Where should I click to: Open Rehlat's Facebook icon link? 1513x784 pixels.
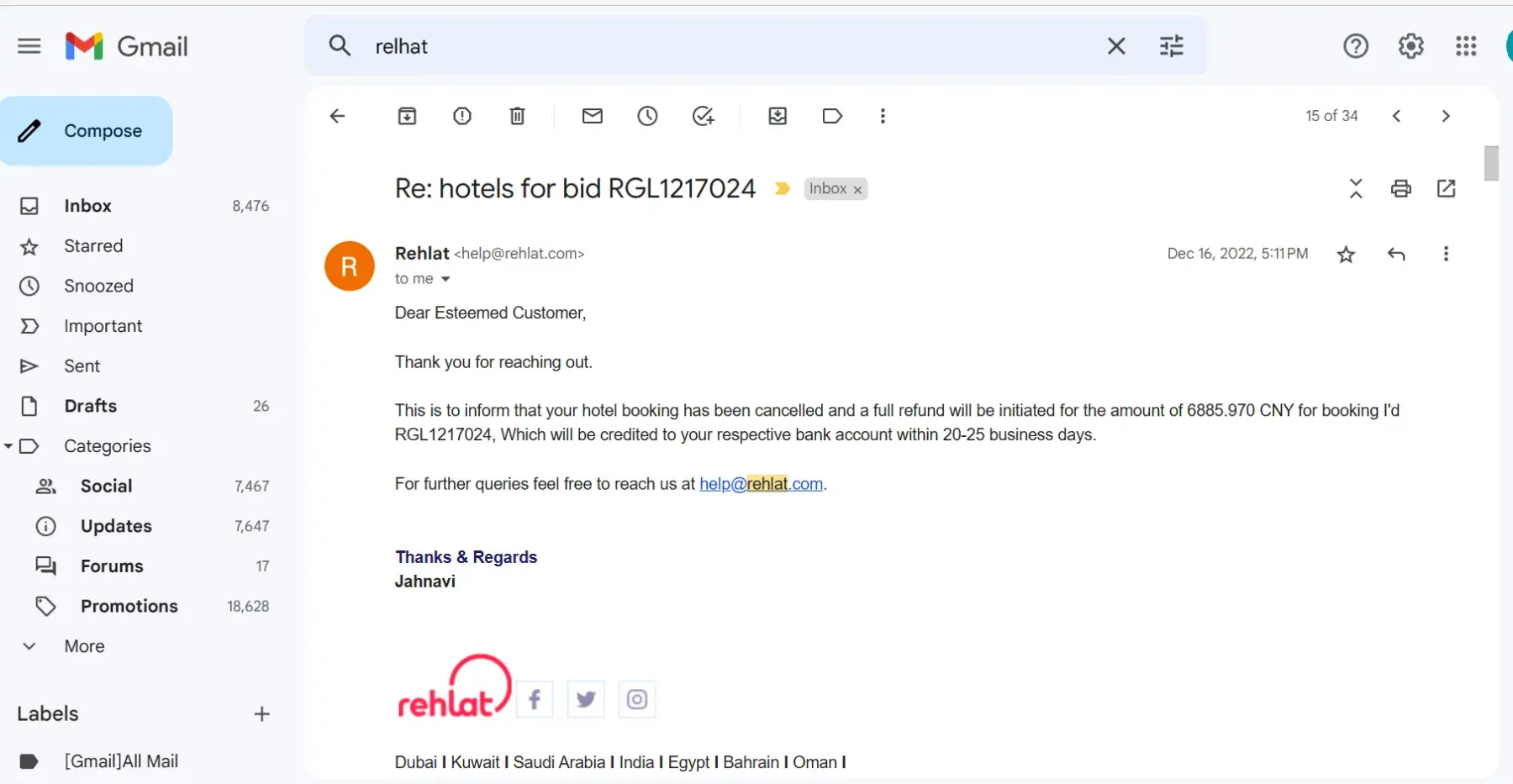click(x=535, y=699)
